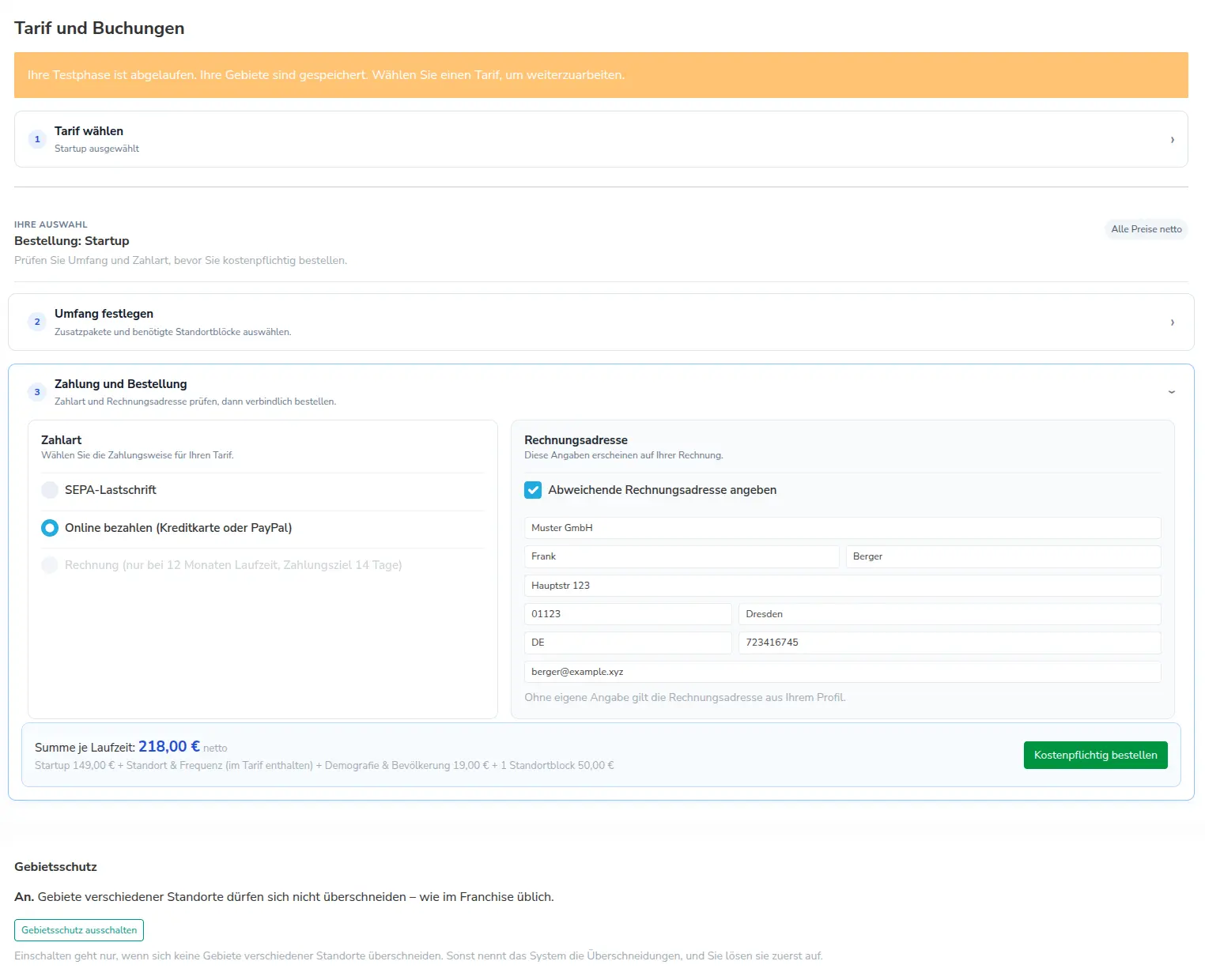Click the Alle Preise netto badge

1146,229
